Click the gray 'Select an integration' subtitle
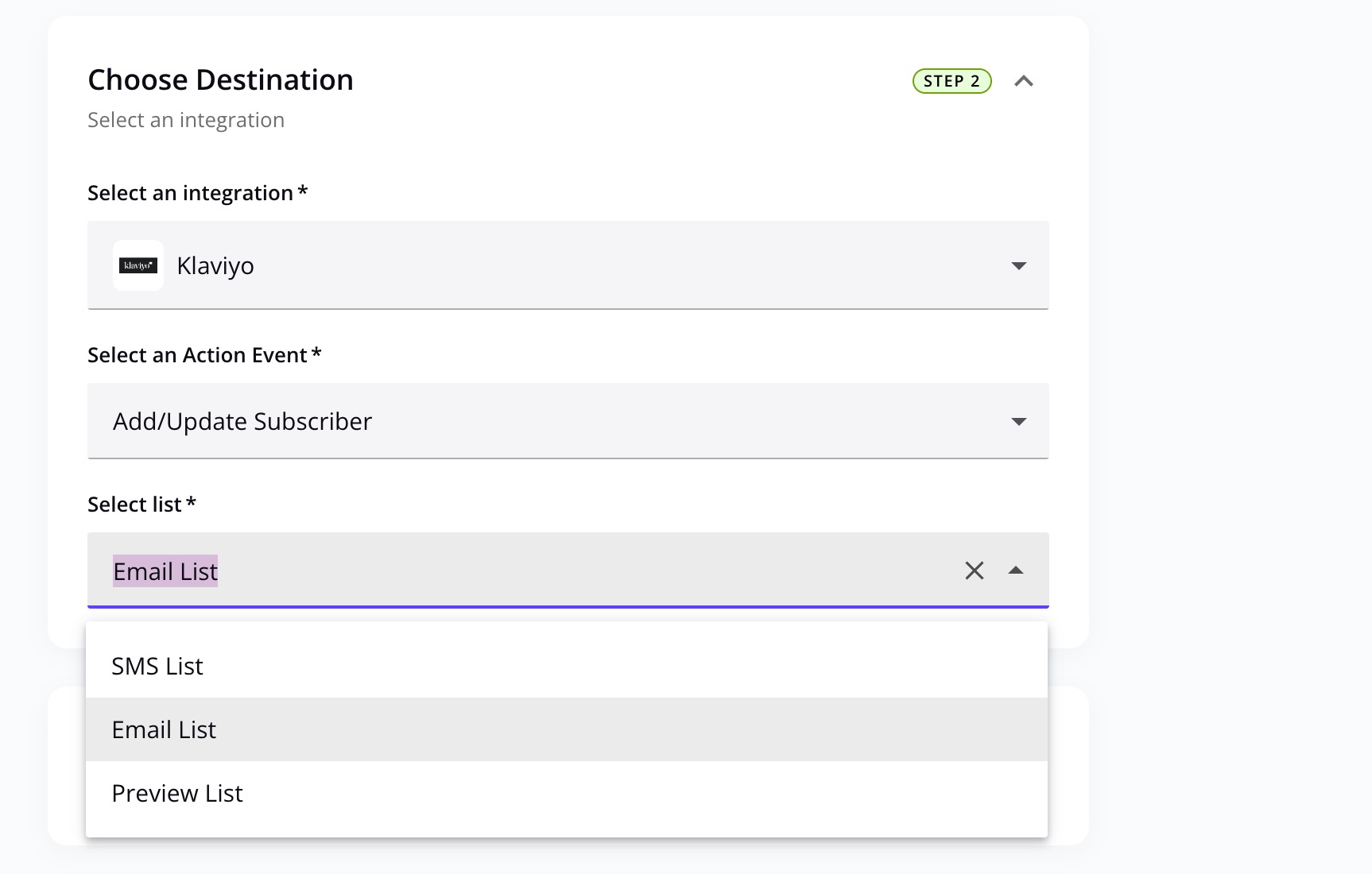The height and width of the screenshot is (874, 1372). pos(186,120)
